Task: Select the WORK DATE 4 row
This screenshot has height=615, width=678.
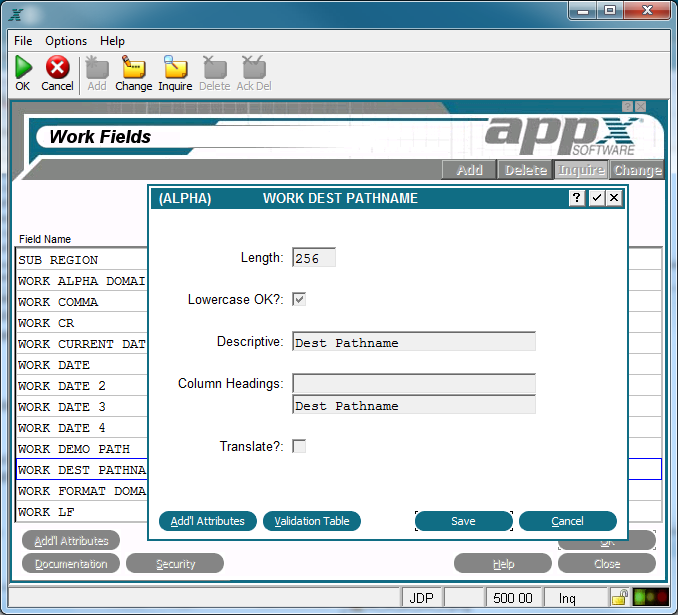Action: [x=82, y=428]
